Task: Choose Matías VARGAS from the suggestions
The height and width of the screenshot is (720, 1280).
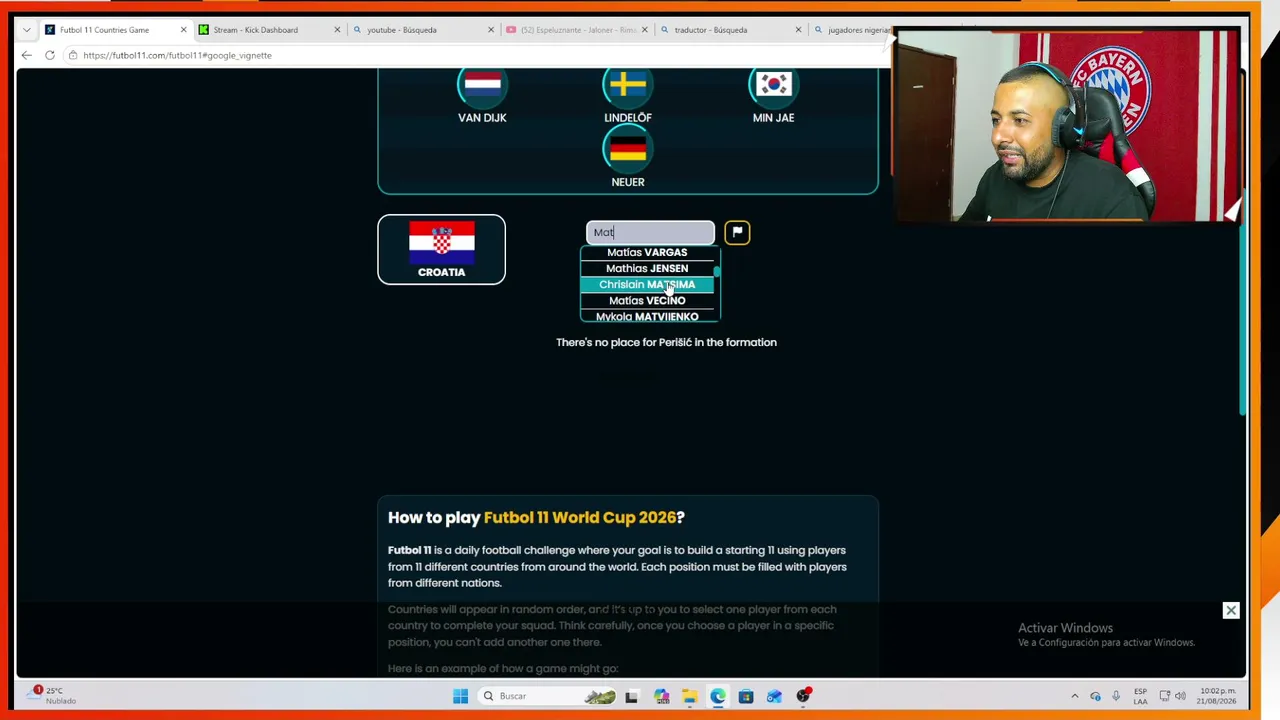Action: pyautogui.click(x=647, y=252)
